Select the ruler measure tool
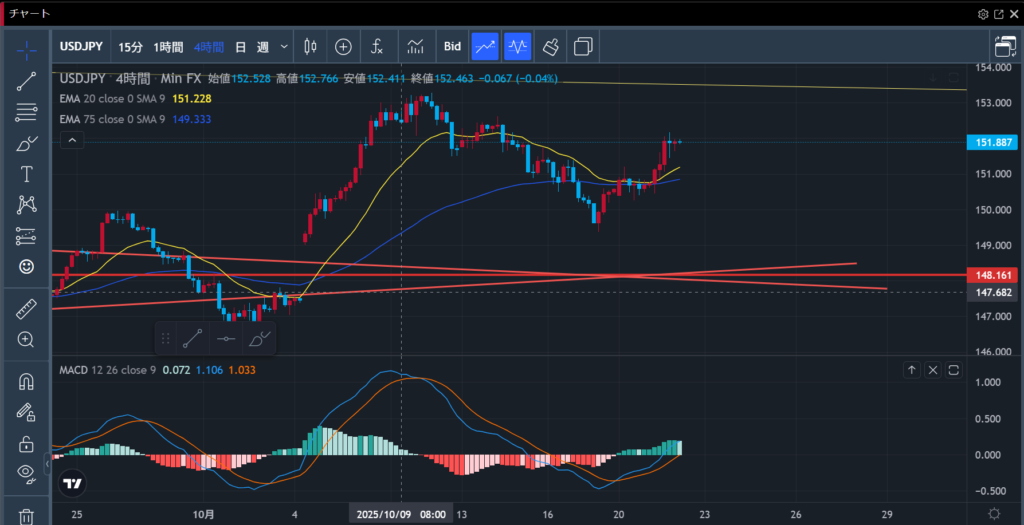1024x525 pixels. click(x=27, y=309)
